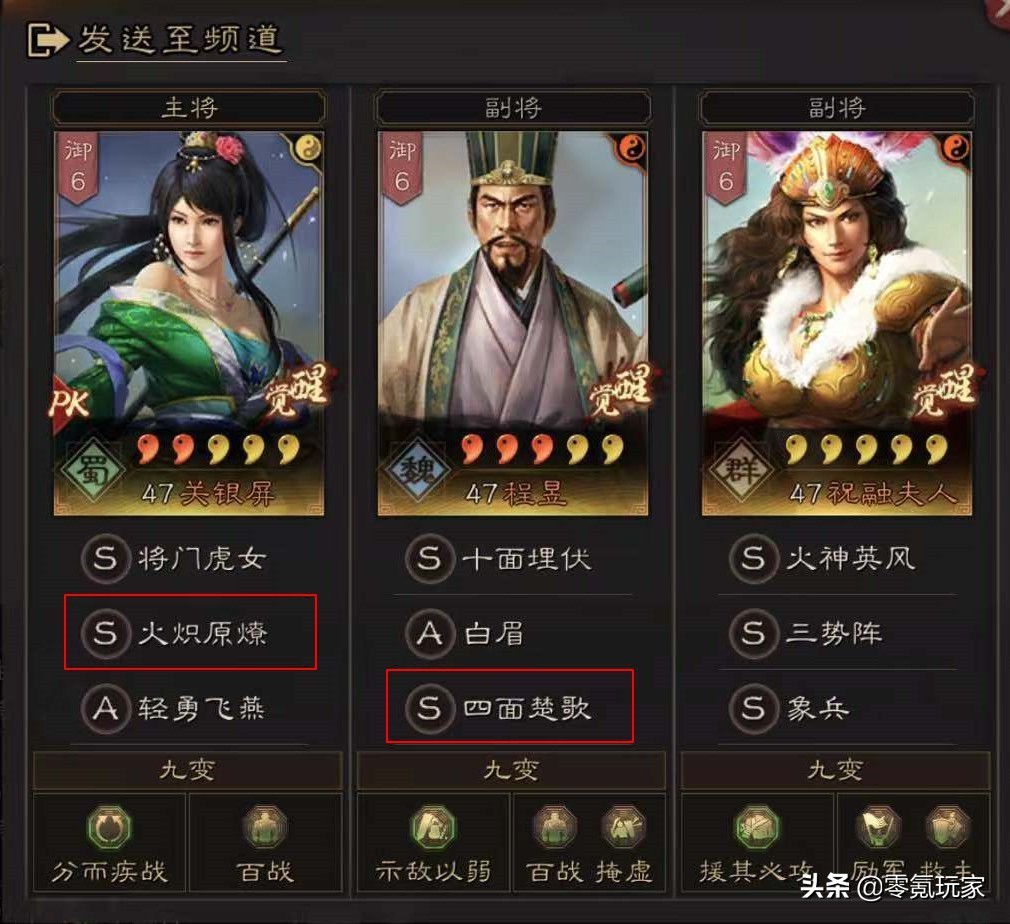The width and height of the screenshot is (1010, 924).
Task: Open the 九变 section under 程昱
Action: 511,770
